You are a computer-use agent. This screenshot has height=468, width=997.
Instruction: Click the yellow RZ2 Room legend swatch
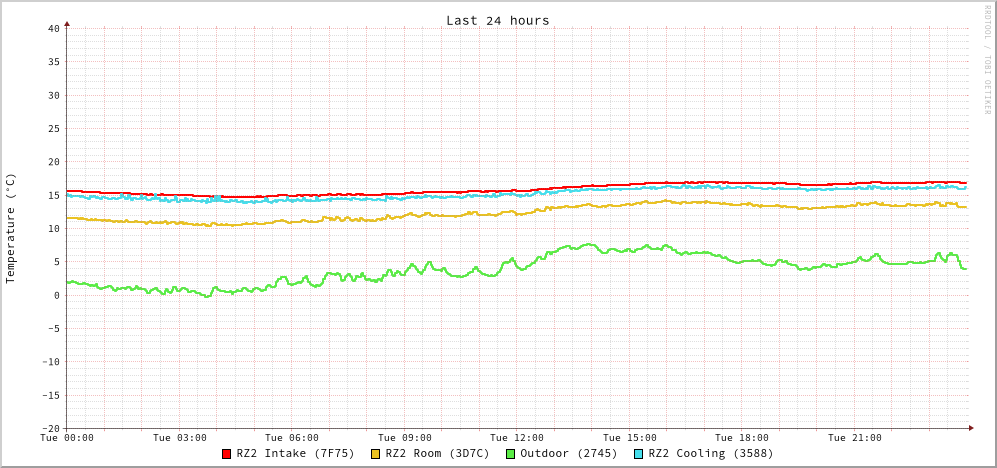[376, 454]
